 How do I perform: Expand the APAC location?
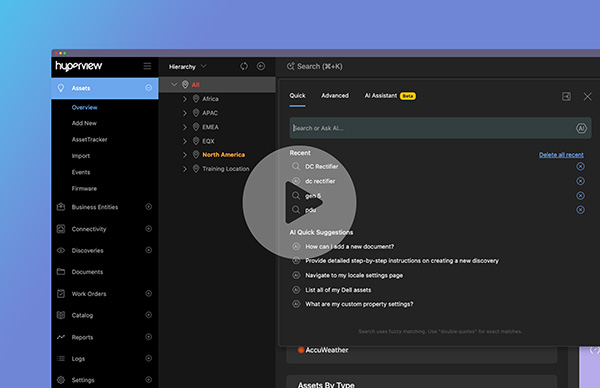[184, 113]
